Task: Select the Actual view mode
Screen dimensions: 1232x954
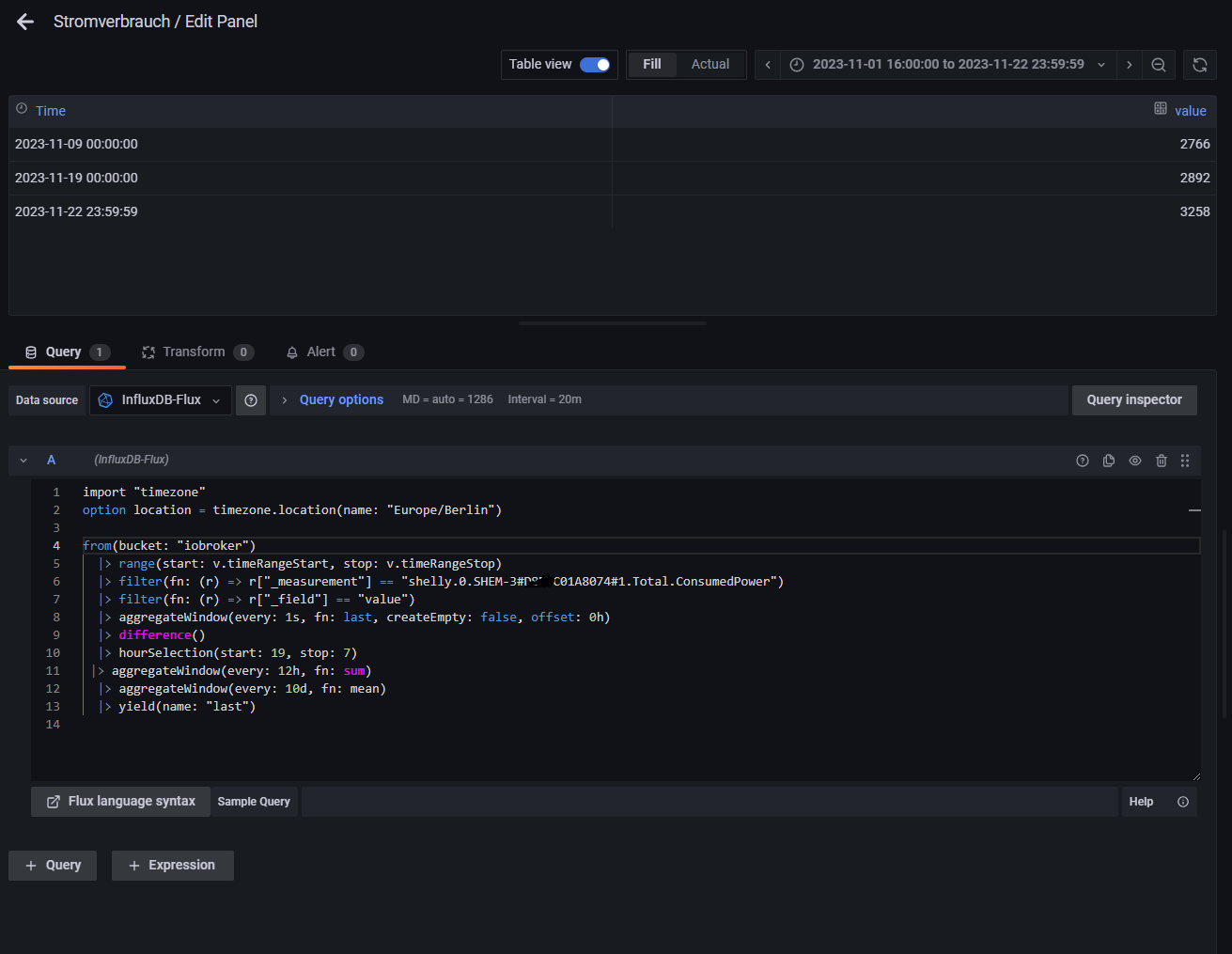Action: pyautogui.click(x=710, y=64)
